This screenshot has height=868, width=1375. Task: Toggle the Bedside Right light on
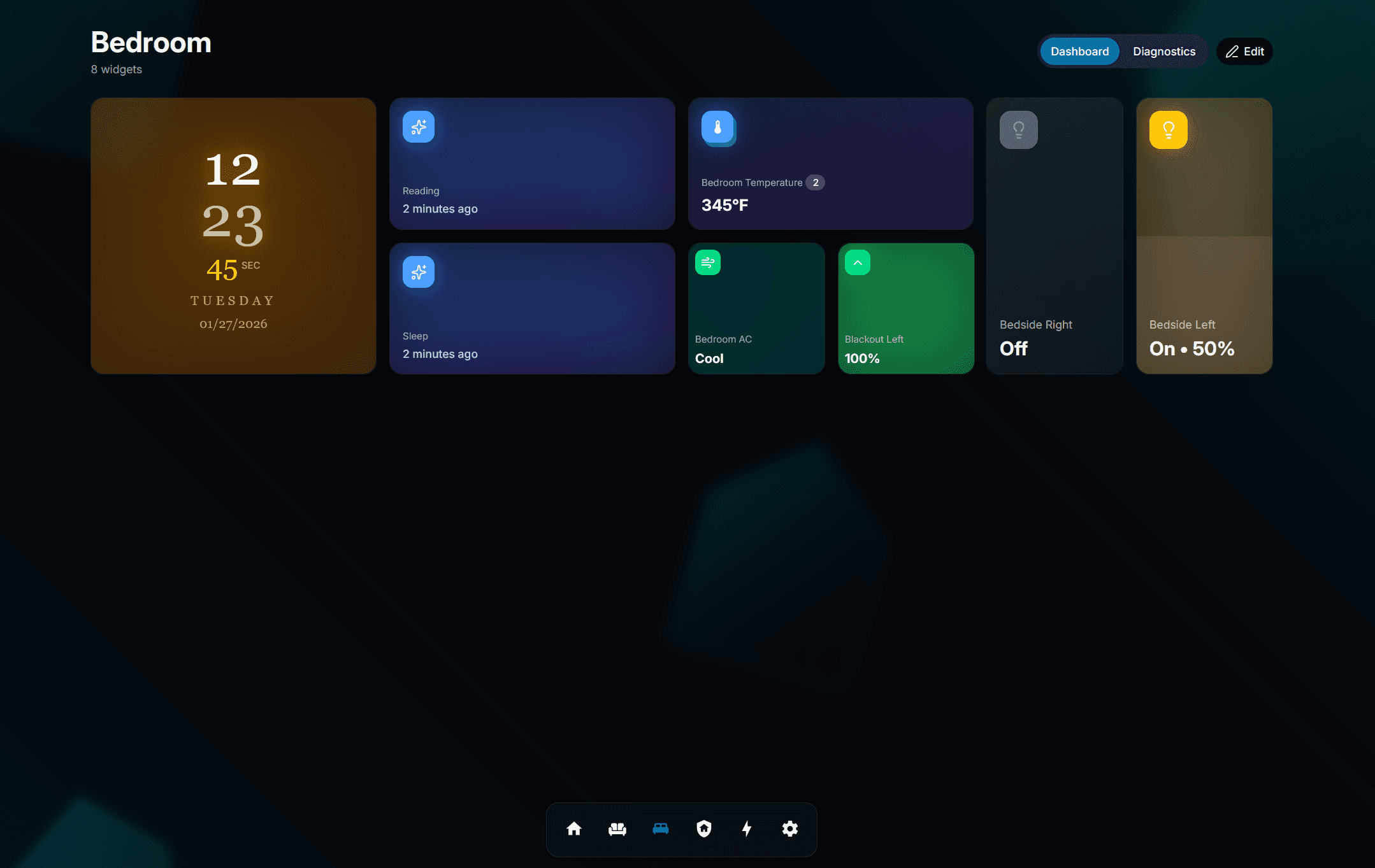1018,130
